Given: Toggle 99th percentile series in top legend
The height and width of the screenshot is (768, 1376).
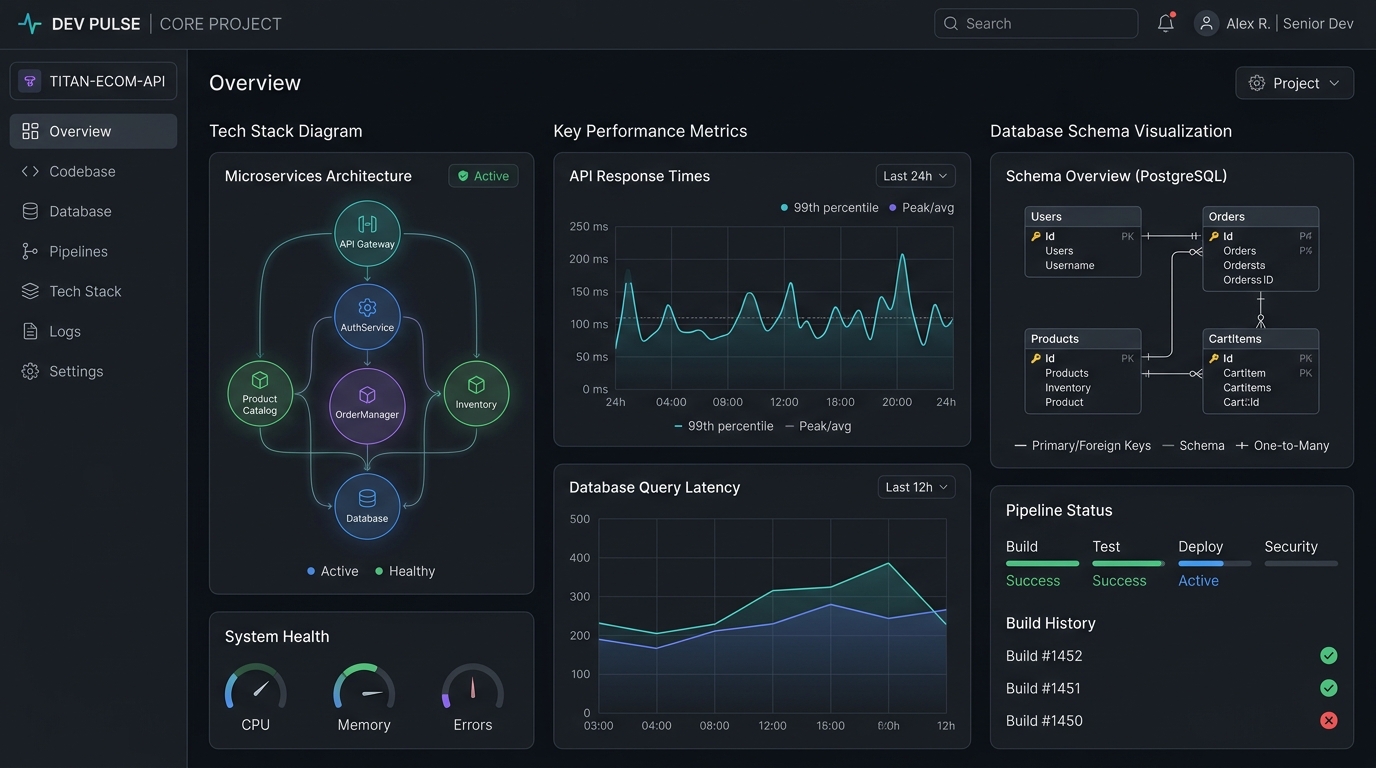Looking at the screenshot, I should point(829,208).
